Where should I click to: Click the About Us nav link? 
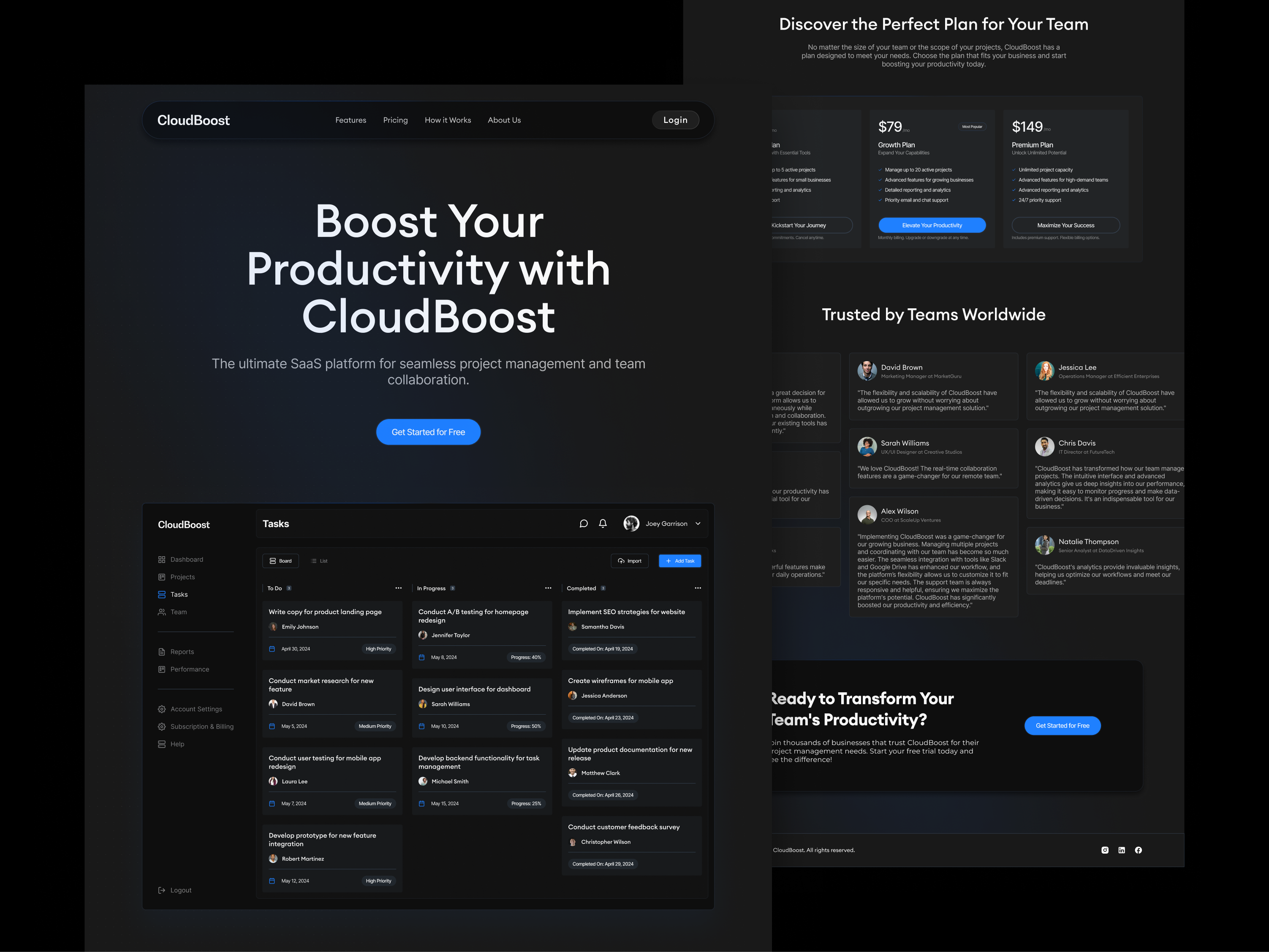(x=504, y=120)
